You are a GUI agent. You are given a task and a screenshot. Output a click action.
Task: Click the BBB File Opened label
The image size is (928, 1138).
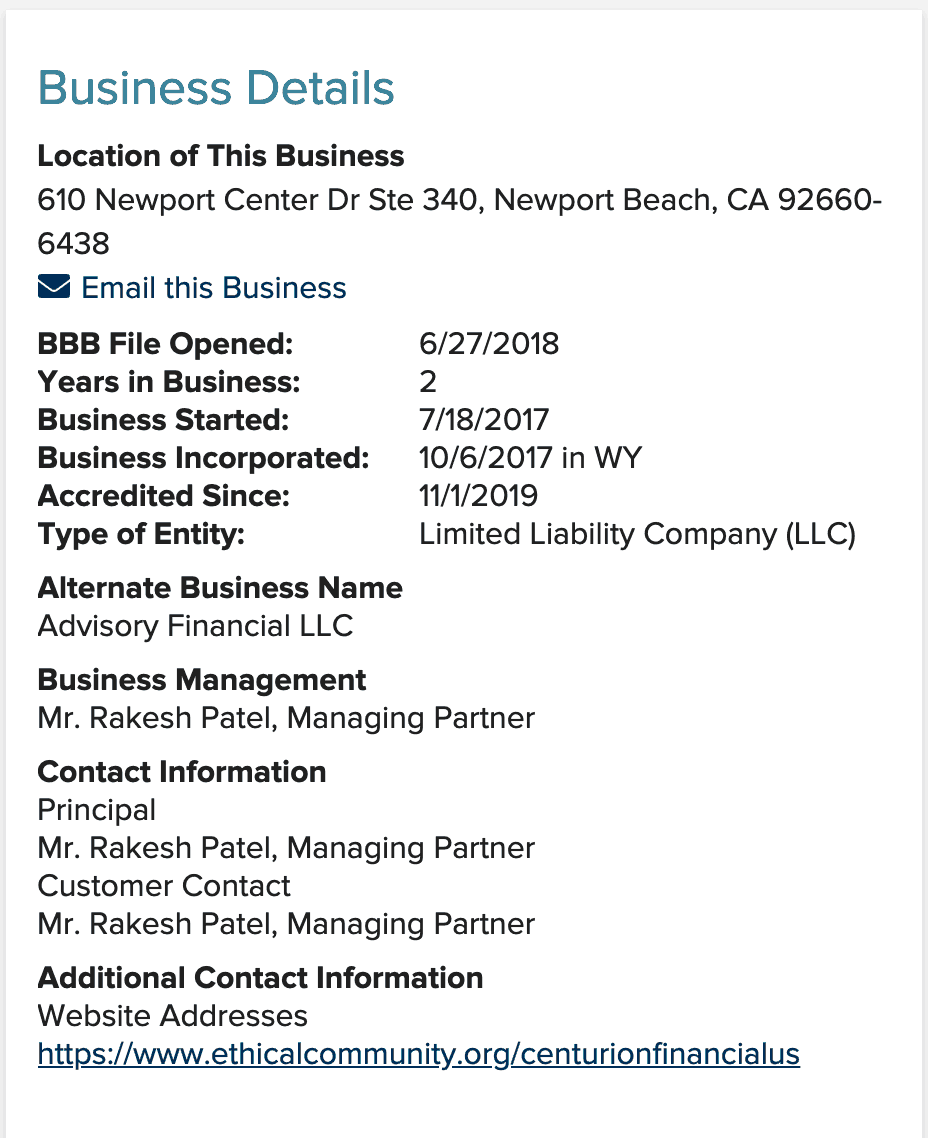point(165,344)
